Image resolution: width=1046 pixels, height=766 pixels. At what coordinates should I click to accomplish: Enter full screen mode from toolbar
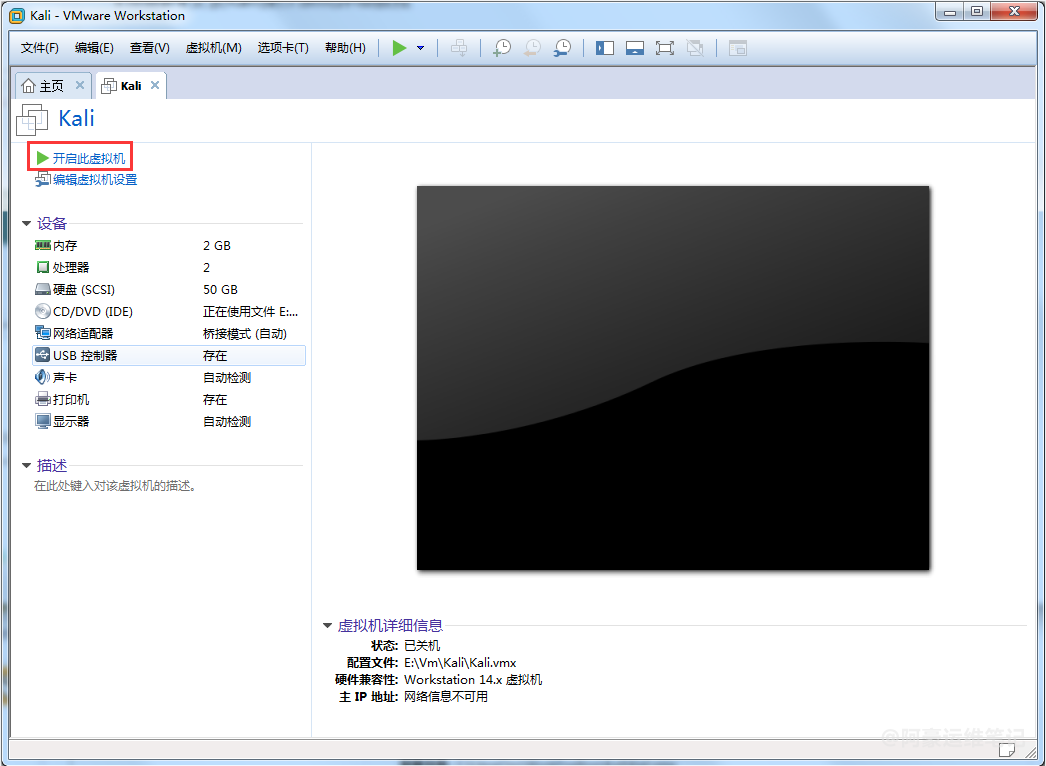coord(665,48)
